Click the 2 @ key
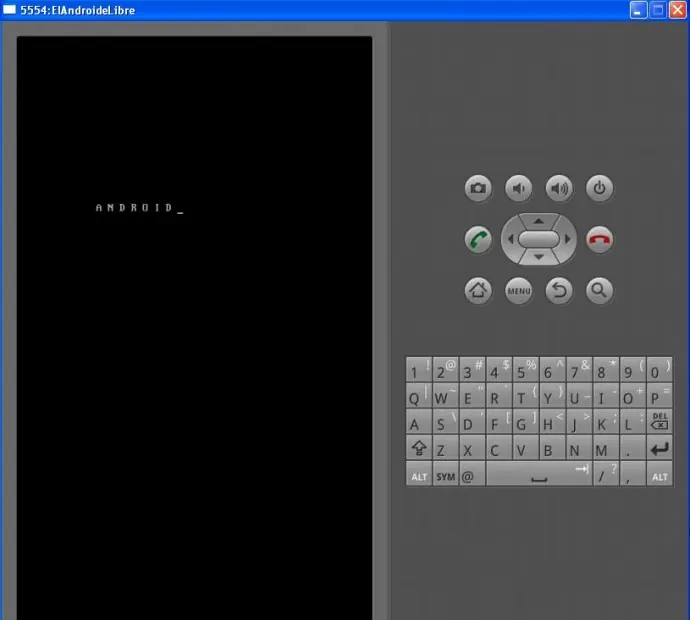 tap(445, 370)
